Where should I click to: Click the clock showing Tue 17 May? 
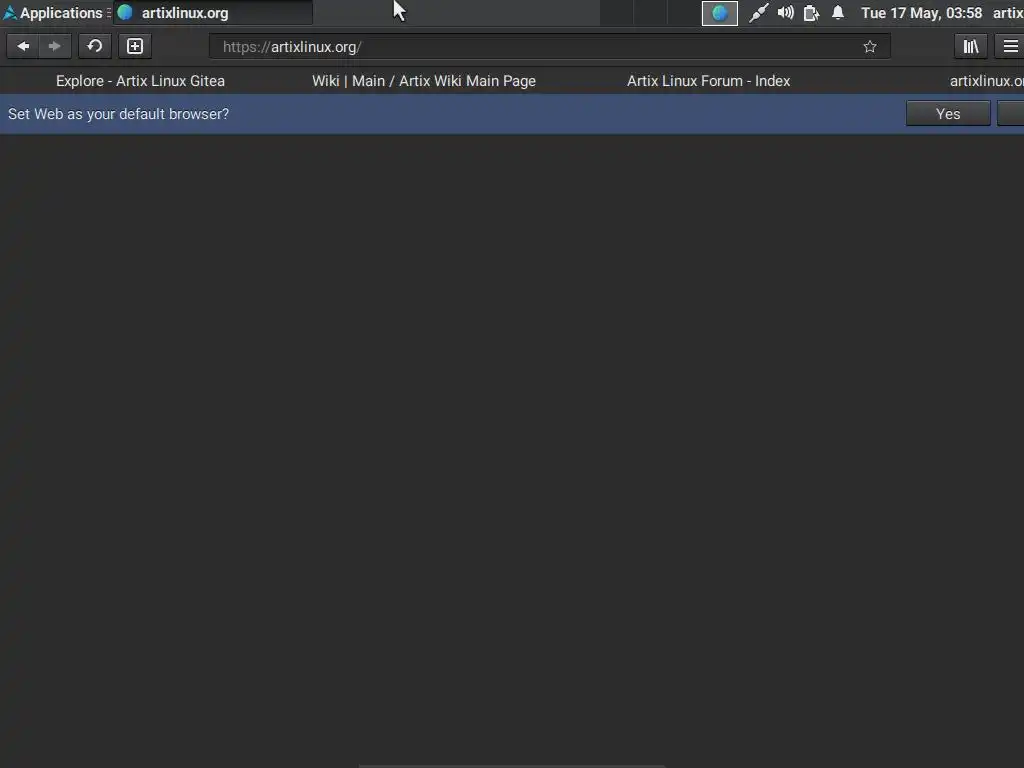(x=921, y=13)
